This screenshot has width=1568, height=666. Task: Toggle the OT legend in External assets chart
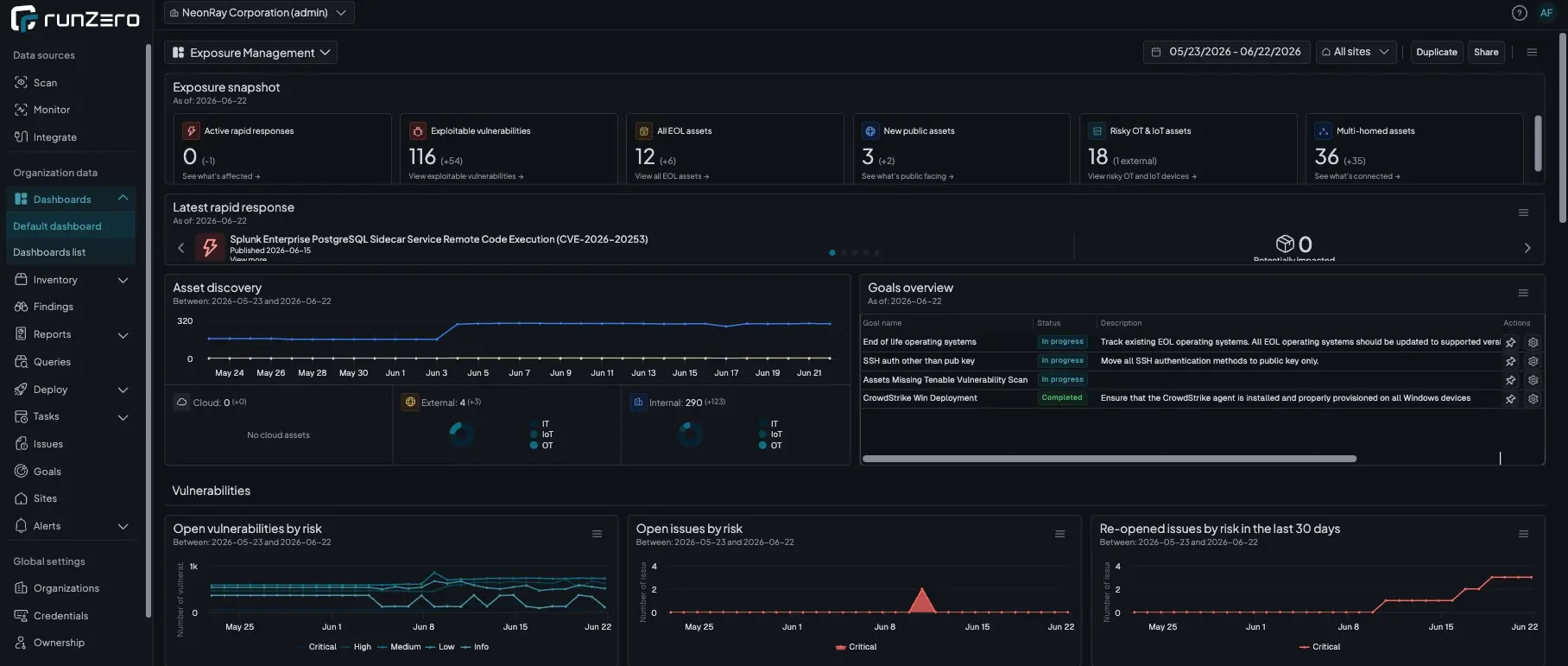(x=541, y=446)
